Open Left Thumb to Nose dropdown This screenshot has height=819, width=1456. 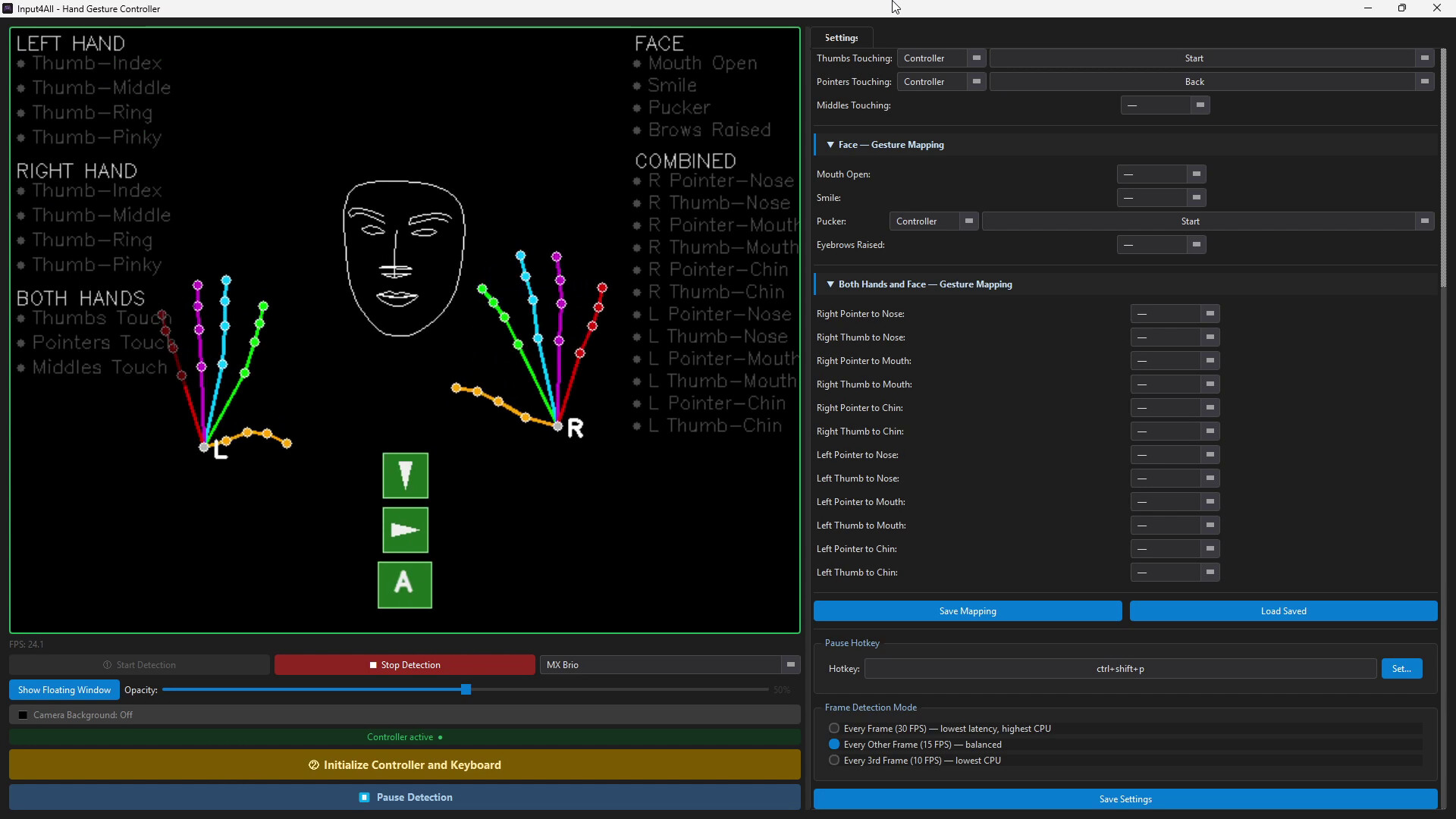coord(1175,479)
